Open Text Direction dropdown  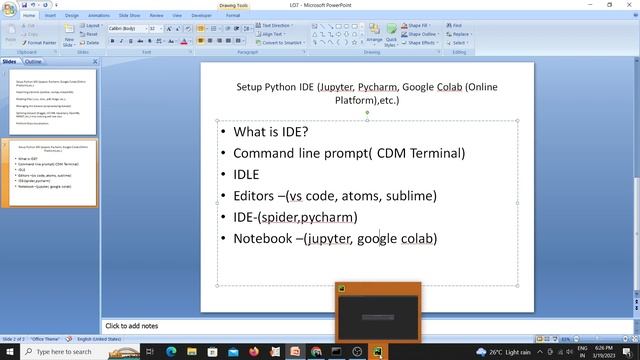click(x=274, y=25)
